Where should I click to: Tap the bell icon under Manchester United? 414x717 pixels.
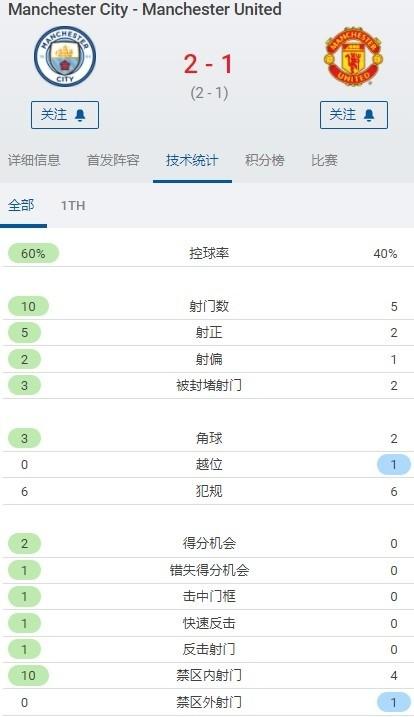coord(369,115)
